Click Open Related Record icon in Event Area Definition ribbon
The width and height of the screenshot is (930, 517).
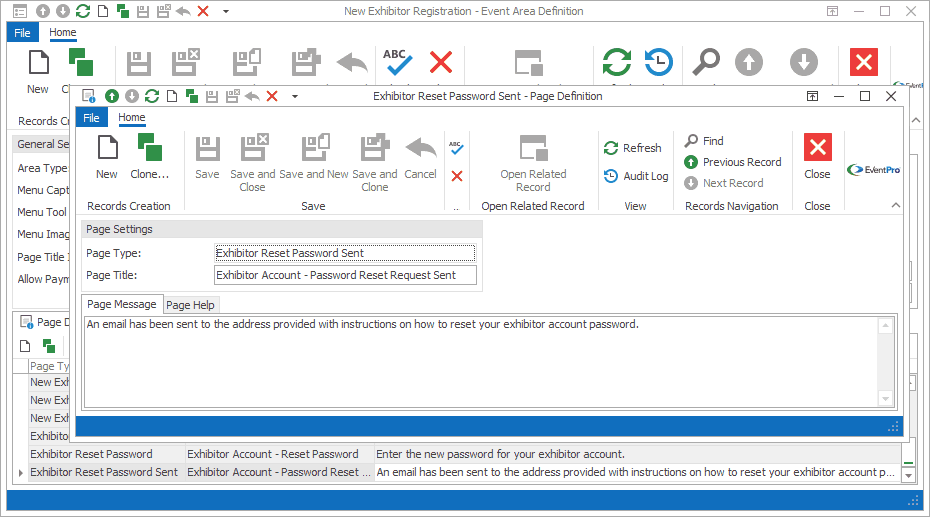(x=528, y=63)
